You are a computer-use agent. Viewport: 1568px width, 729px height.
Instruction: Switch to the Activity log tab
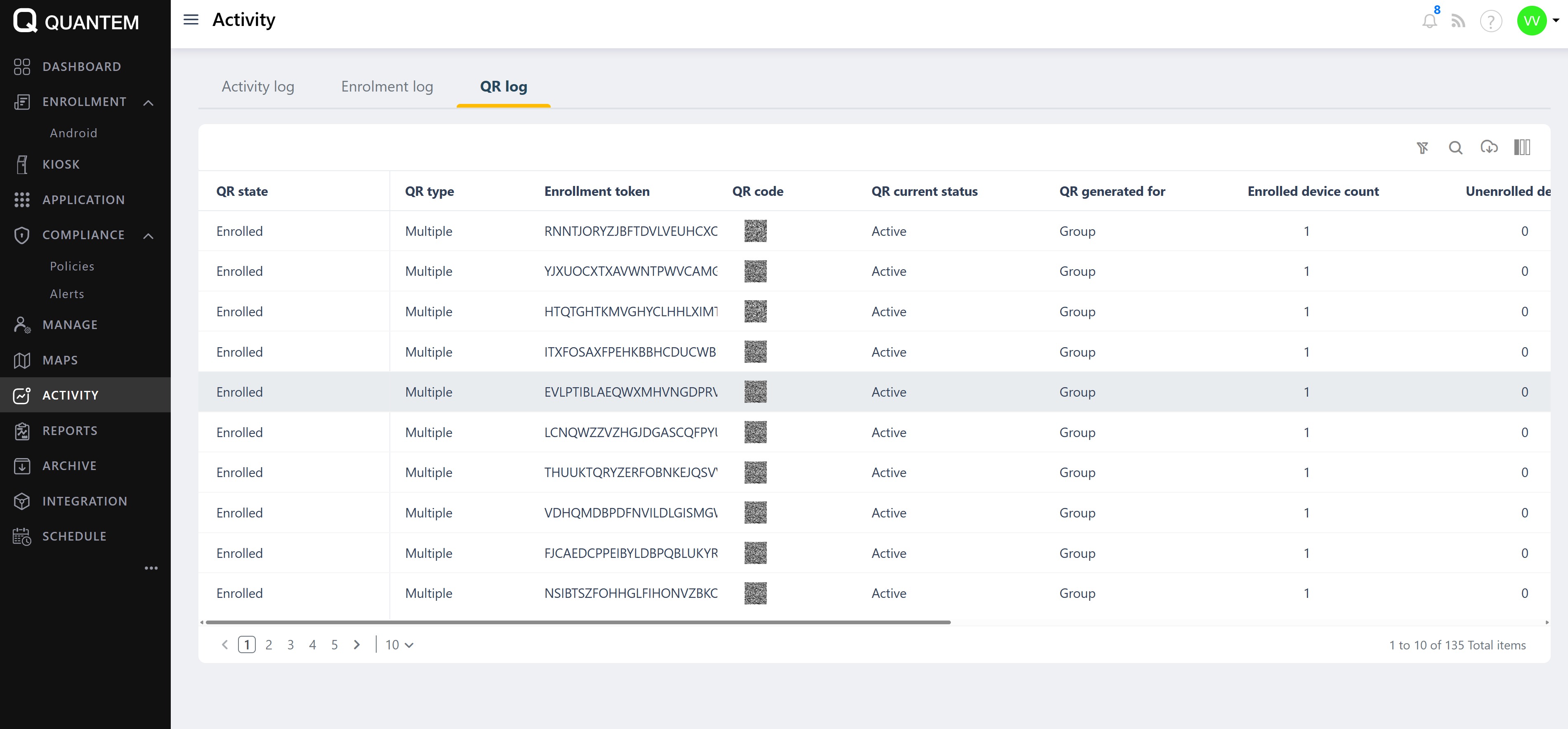tap(258, 87)
